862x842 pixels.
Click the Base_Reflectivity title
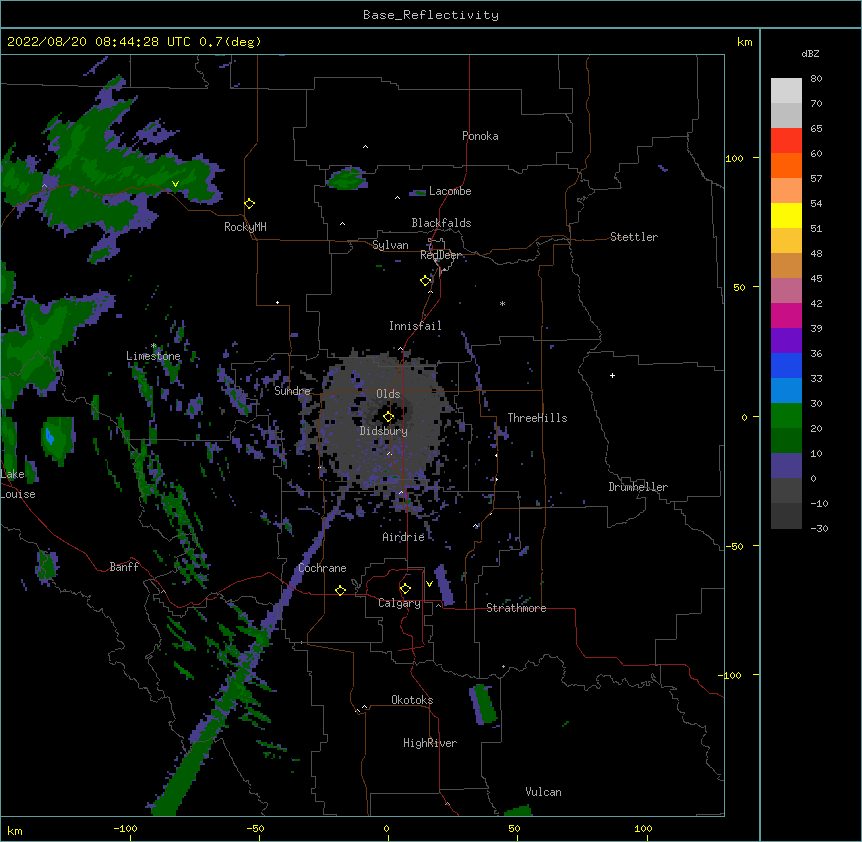pyautogui.click(x=431, y=15)
